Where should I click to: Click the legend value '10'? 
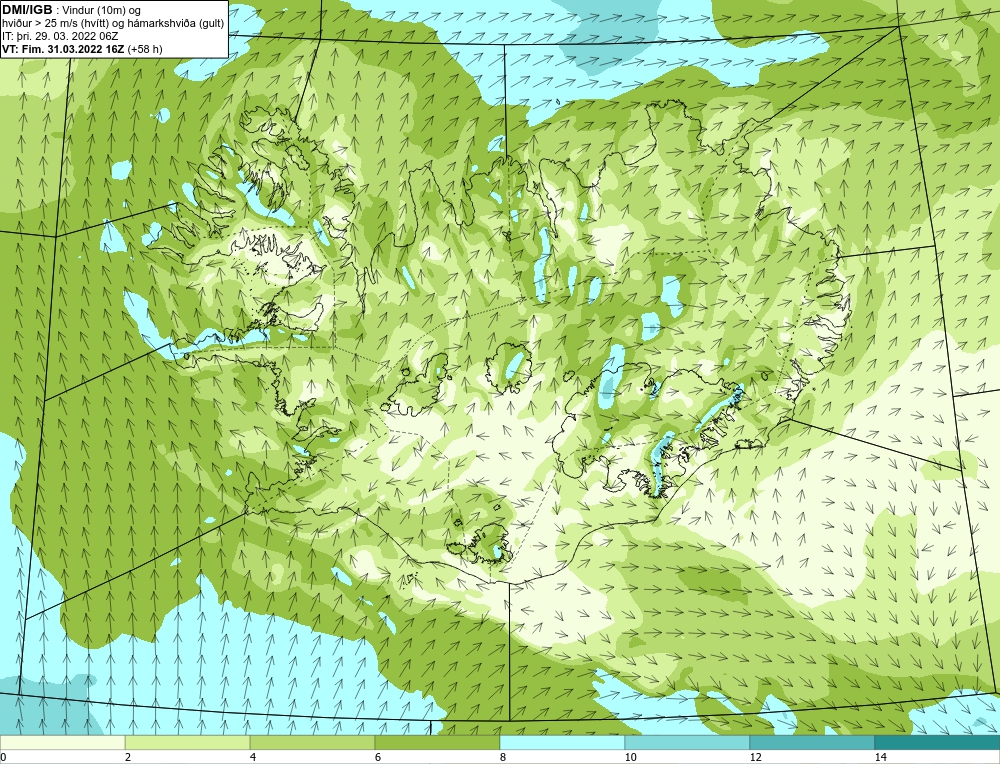[x=631, y=757]
